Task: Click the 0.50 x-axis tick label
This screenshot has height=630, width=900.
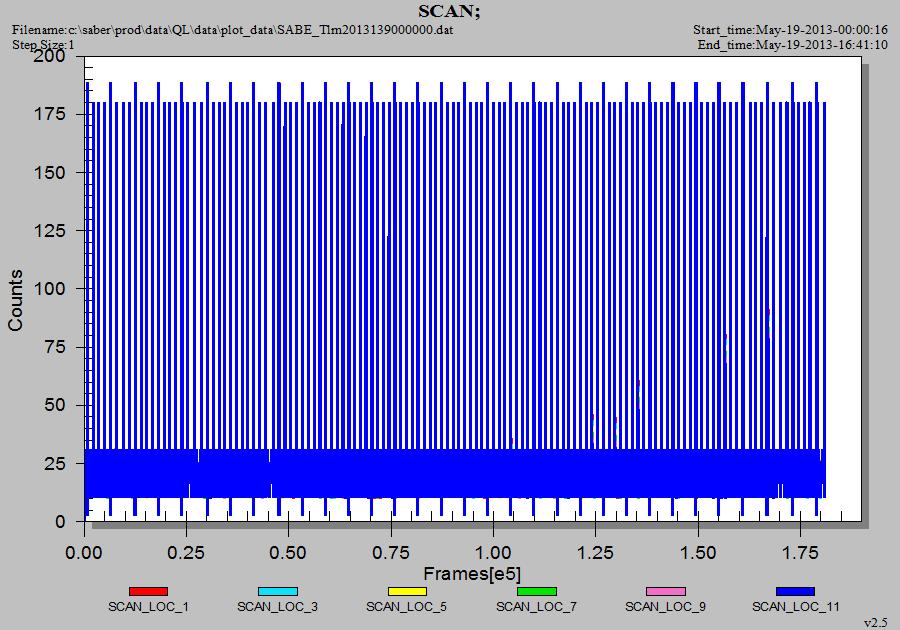Action: [288, 553]
